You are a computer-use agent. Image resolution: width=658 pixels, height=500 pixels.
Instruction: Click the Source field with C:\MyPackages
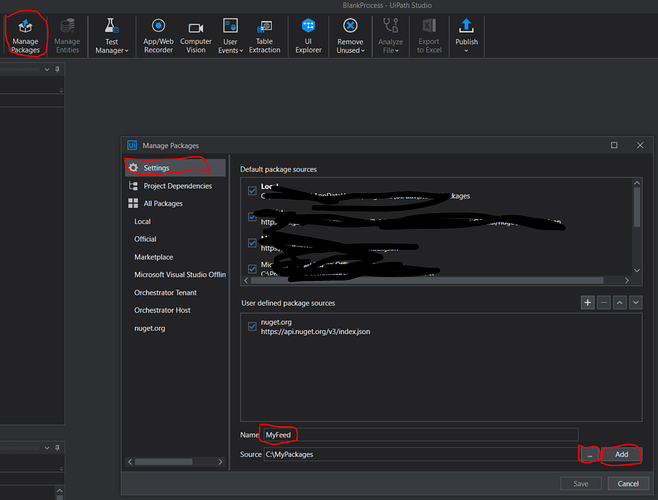421,454
